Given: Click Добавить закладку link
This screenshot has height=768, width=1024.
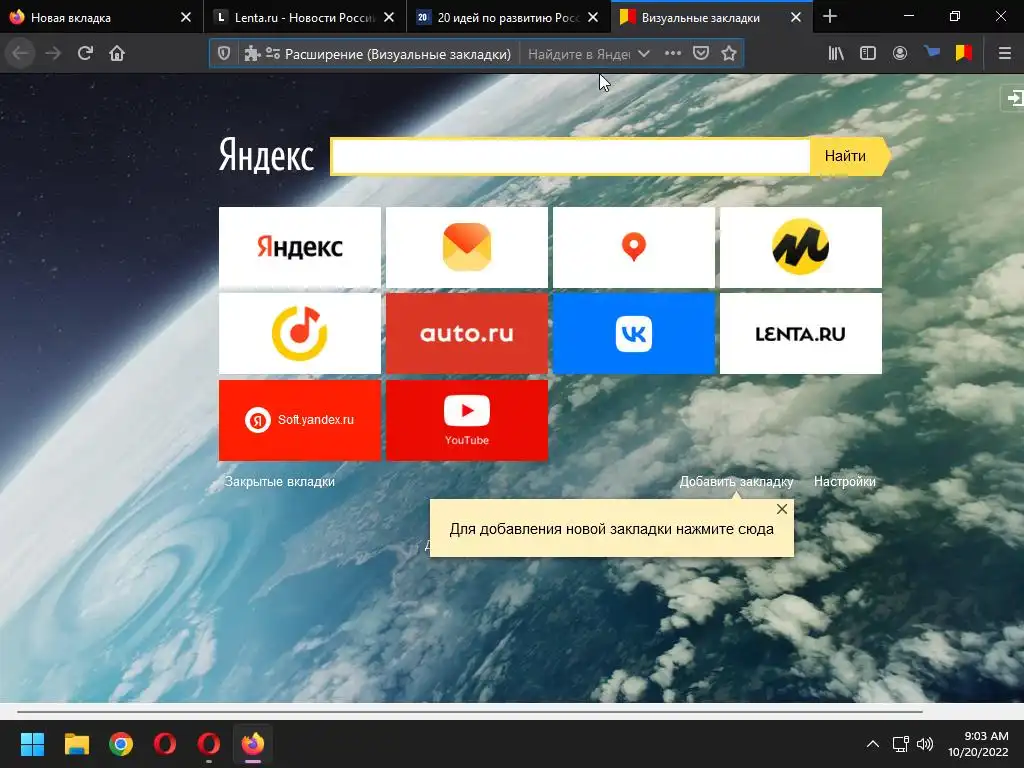Looking at the screenshot, I should (x=736, y=481).
